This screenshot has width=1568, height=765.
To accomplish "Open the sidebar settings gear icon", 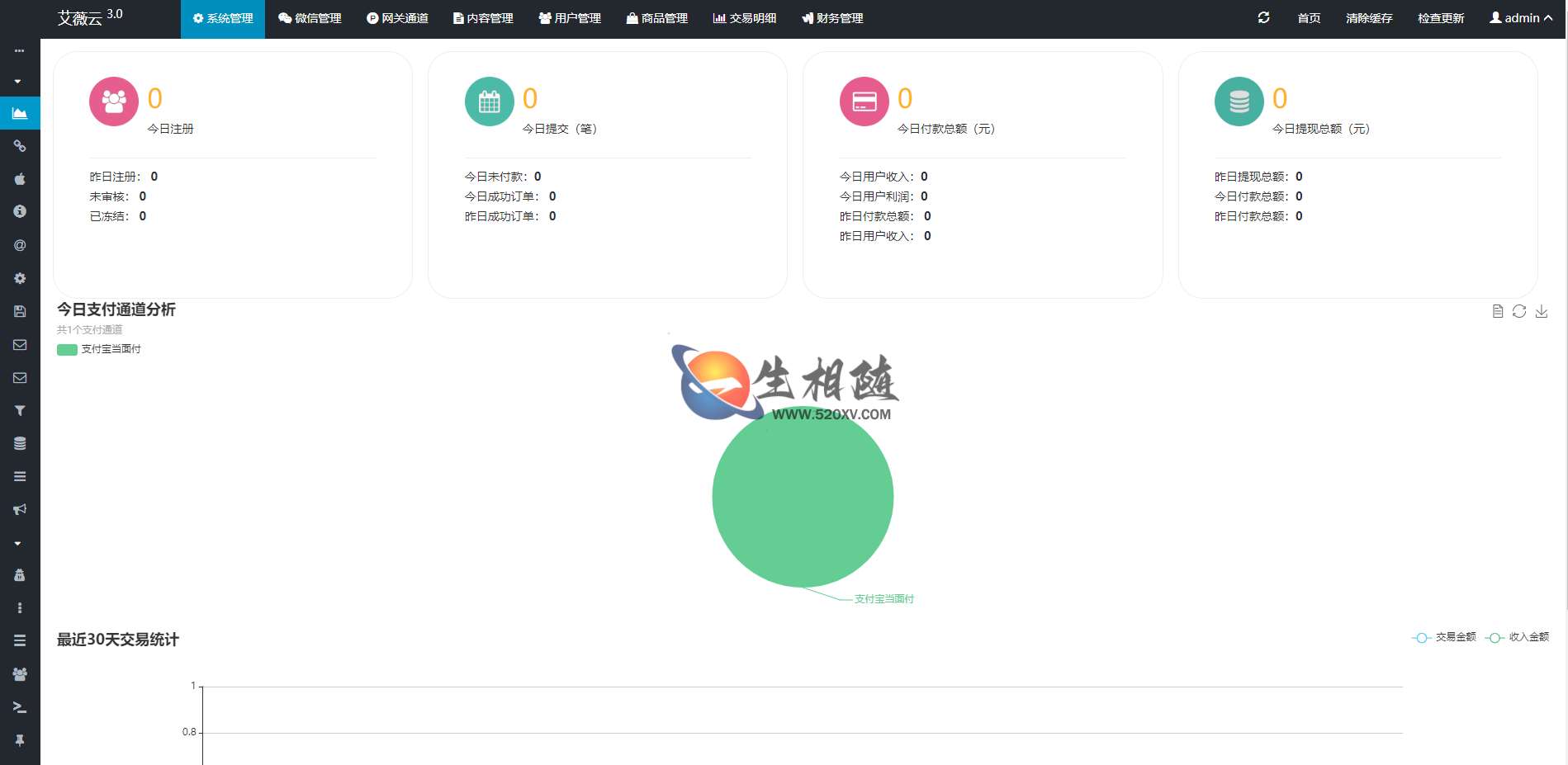I will click(20, 278).
